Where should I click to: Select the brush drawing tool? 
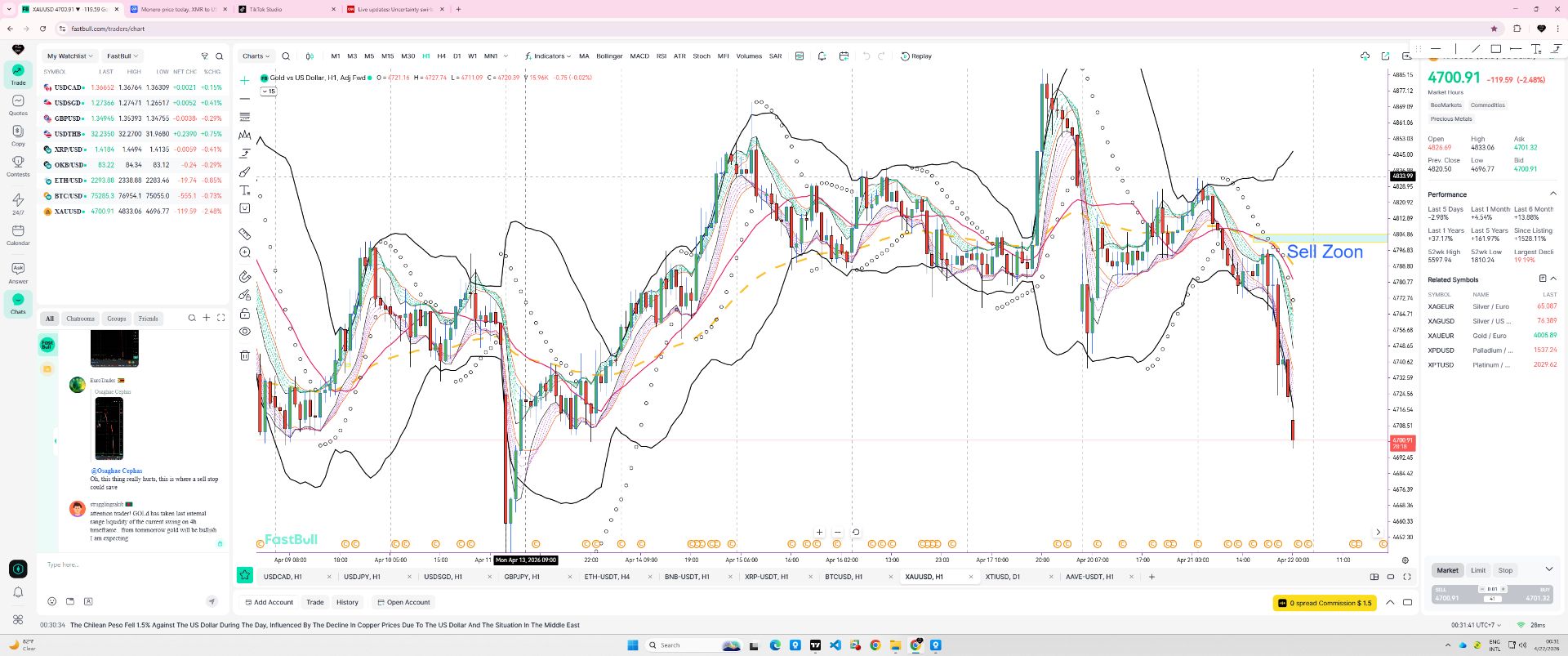244,172
